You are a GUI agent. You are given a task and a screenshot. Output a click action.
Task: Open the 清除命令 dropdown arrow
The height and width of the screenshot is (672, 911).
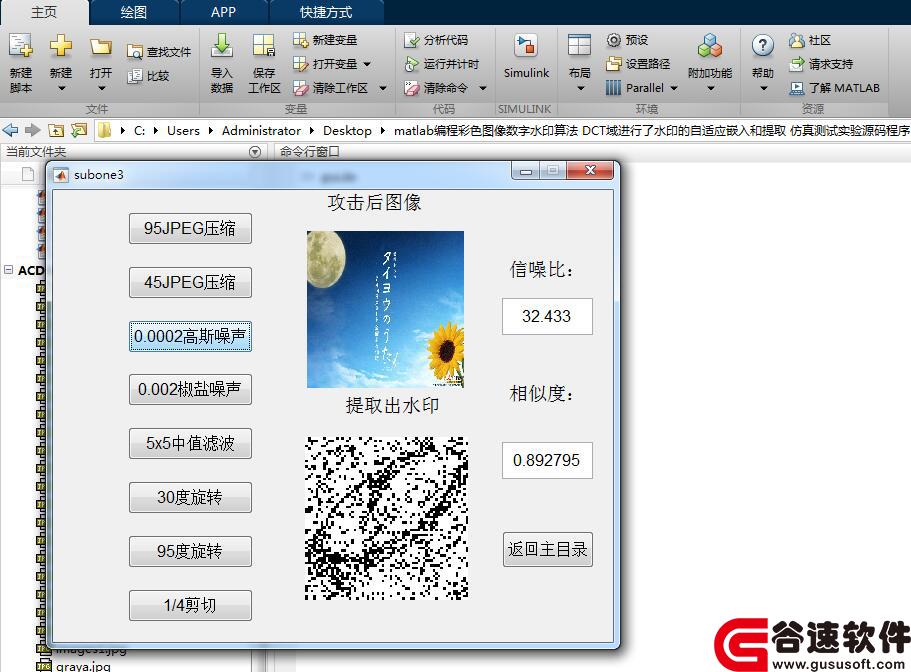pos(483,88)
